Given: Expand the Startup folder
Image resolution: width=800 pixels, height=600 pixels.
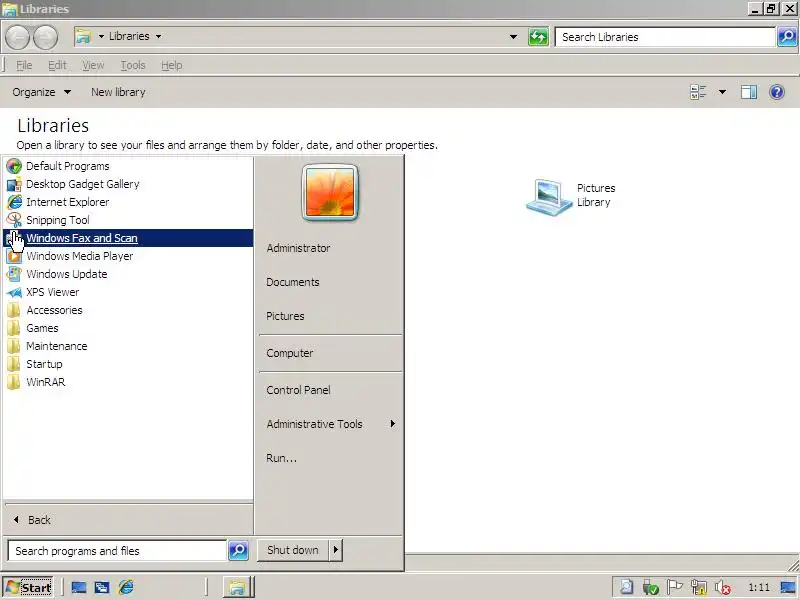Looking at the screenshot, I should click(128, 364).
